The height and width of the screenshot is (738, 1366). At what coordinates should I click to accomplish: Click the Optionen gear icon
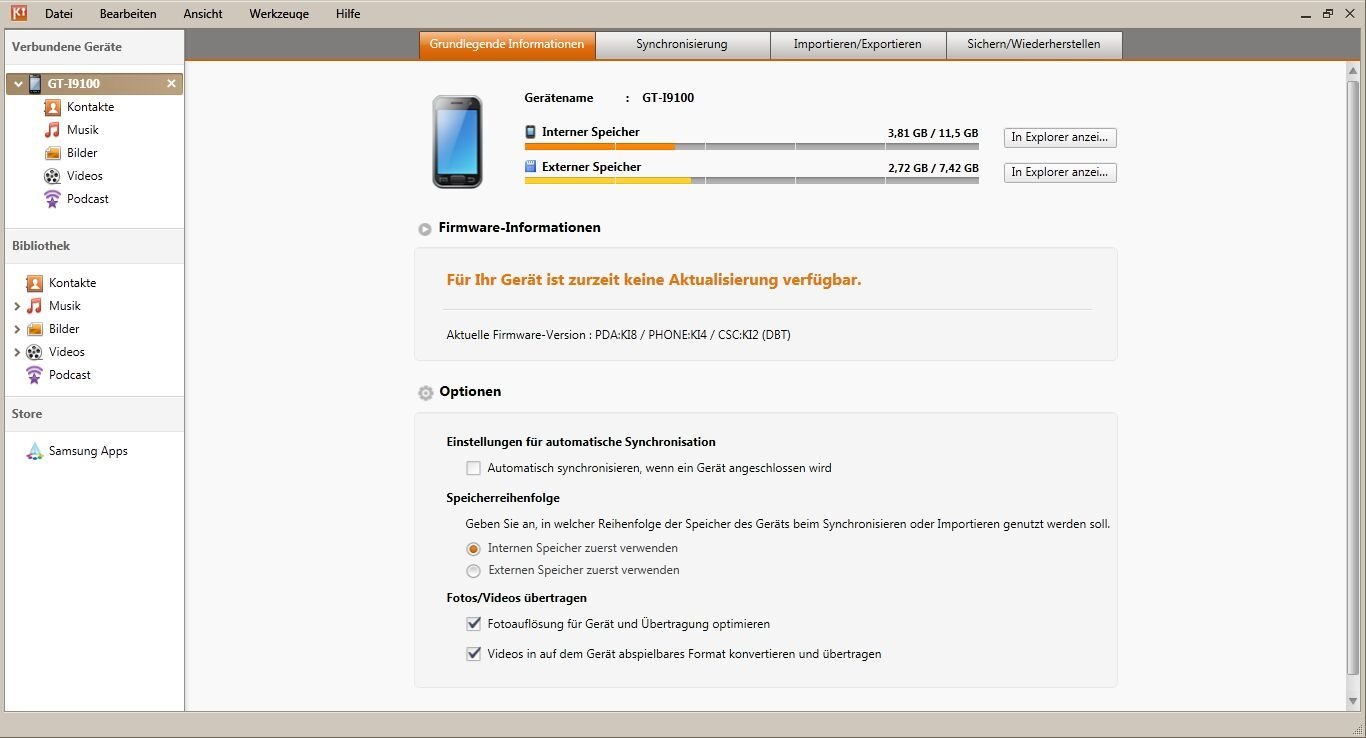click(425, 393)
